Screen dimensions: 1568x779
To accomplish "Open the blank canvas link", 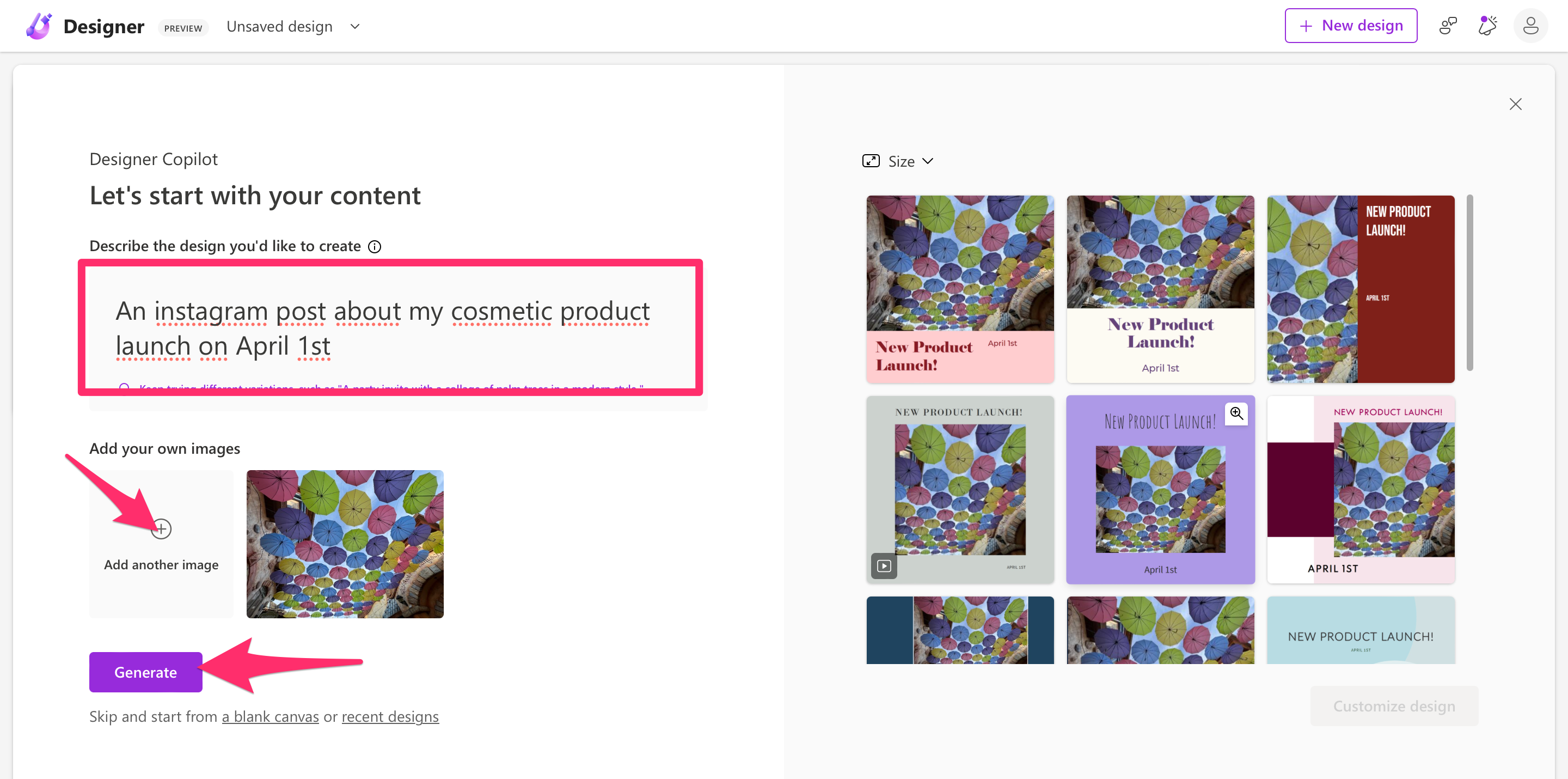I will (270, 717).
